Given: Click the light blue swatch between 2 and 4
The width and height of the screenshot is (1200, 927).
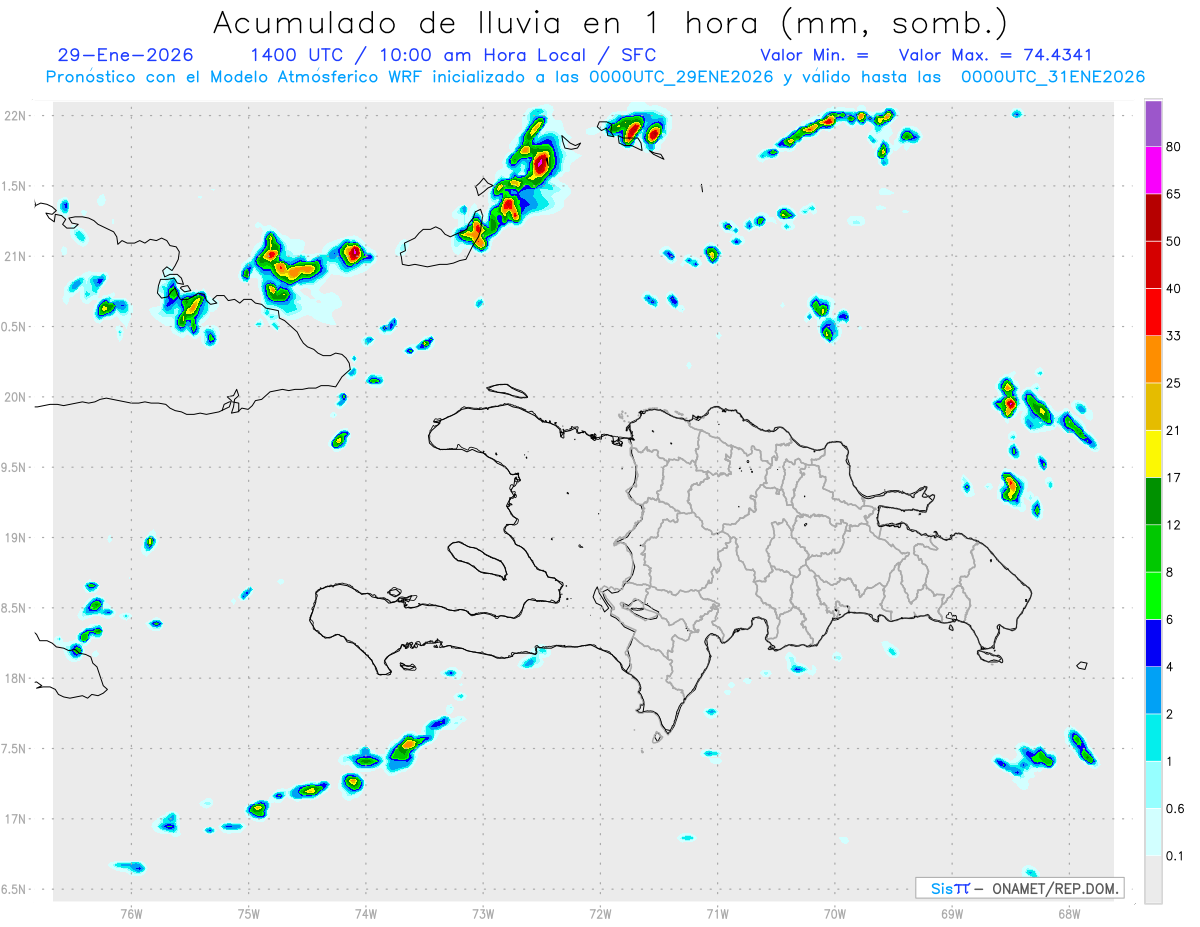Looking at the screenshot, I should coord(1153,690).
